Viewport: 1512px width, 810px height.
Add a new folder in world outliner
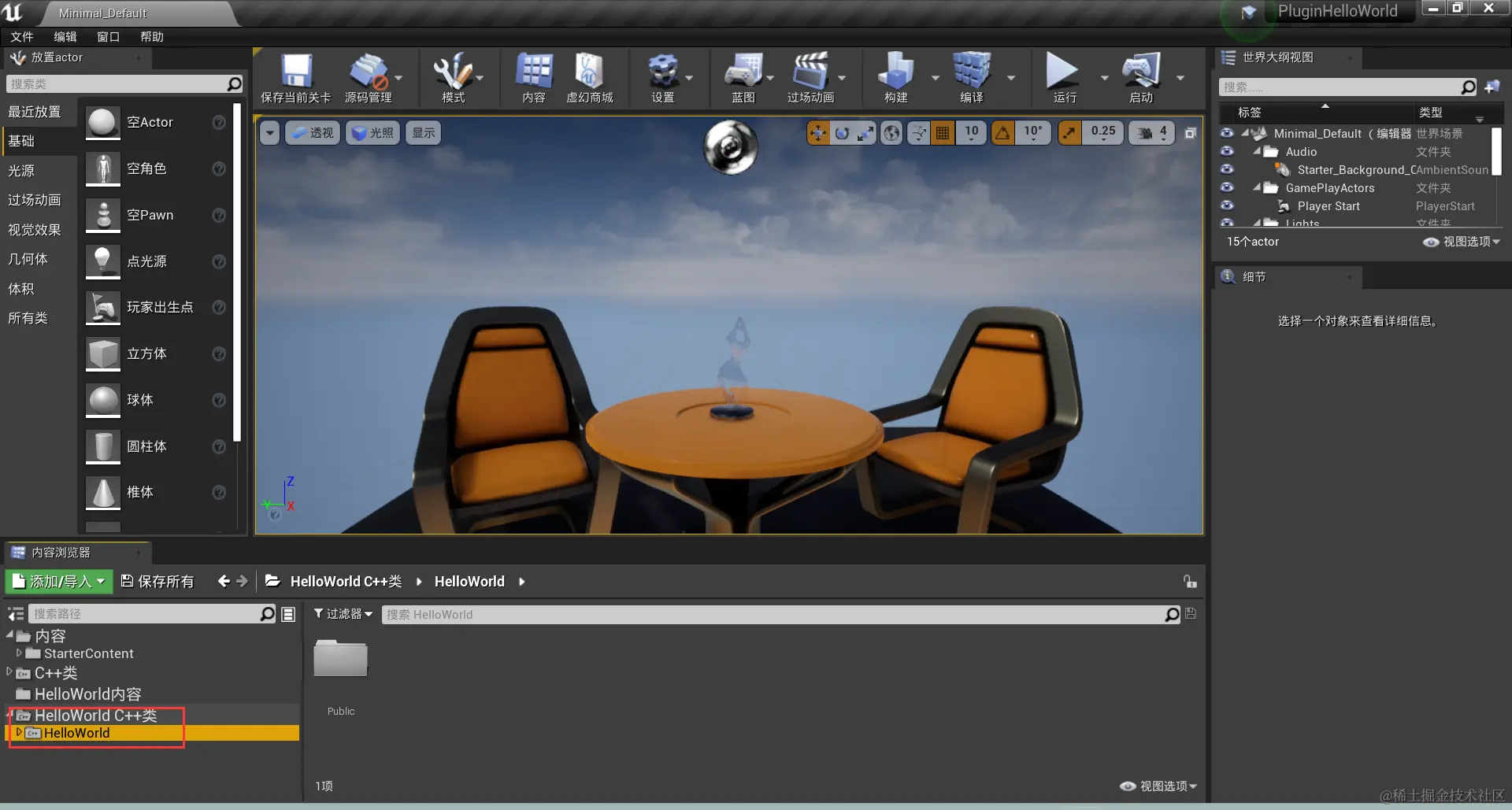1492,87
